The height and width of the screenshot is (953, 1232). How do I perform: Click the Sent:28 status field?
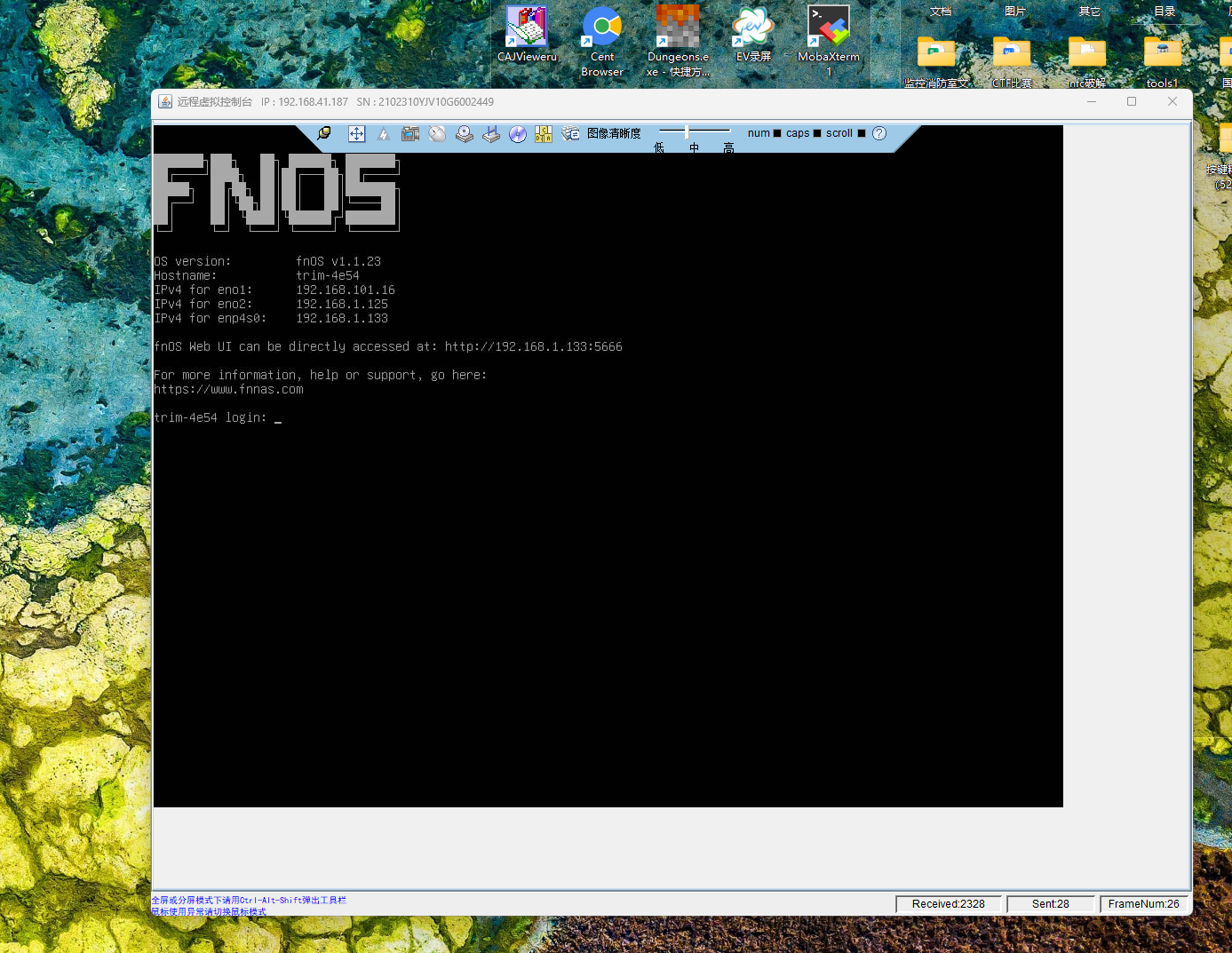point(1051,904)
